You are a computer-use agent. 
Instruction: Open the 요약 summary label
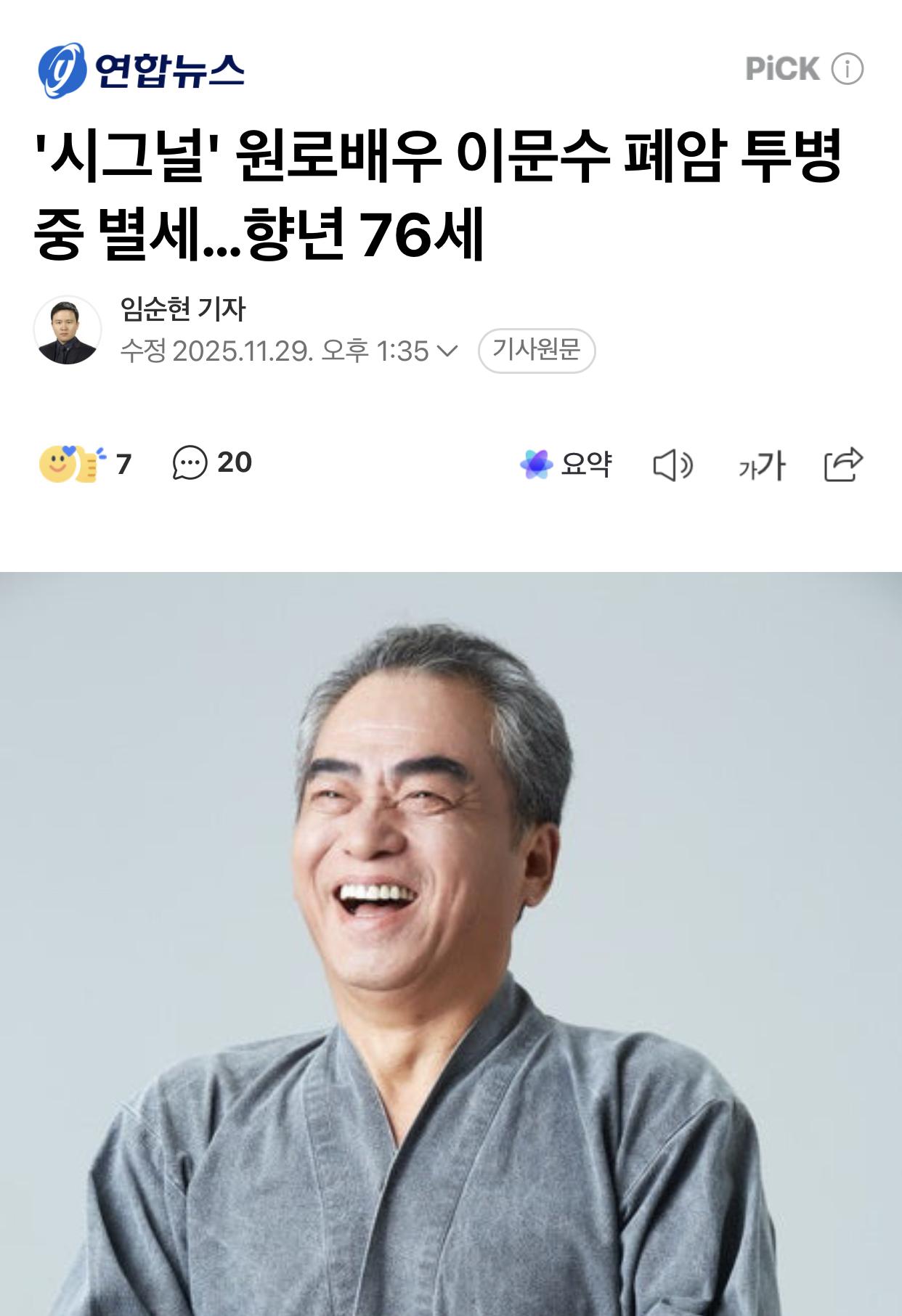(x=587, y=464)
